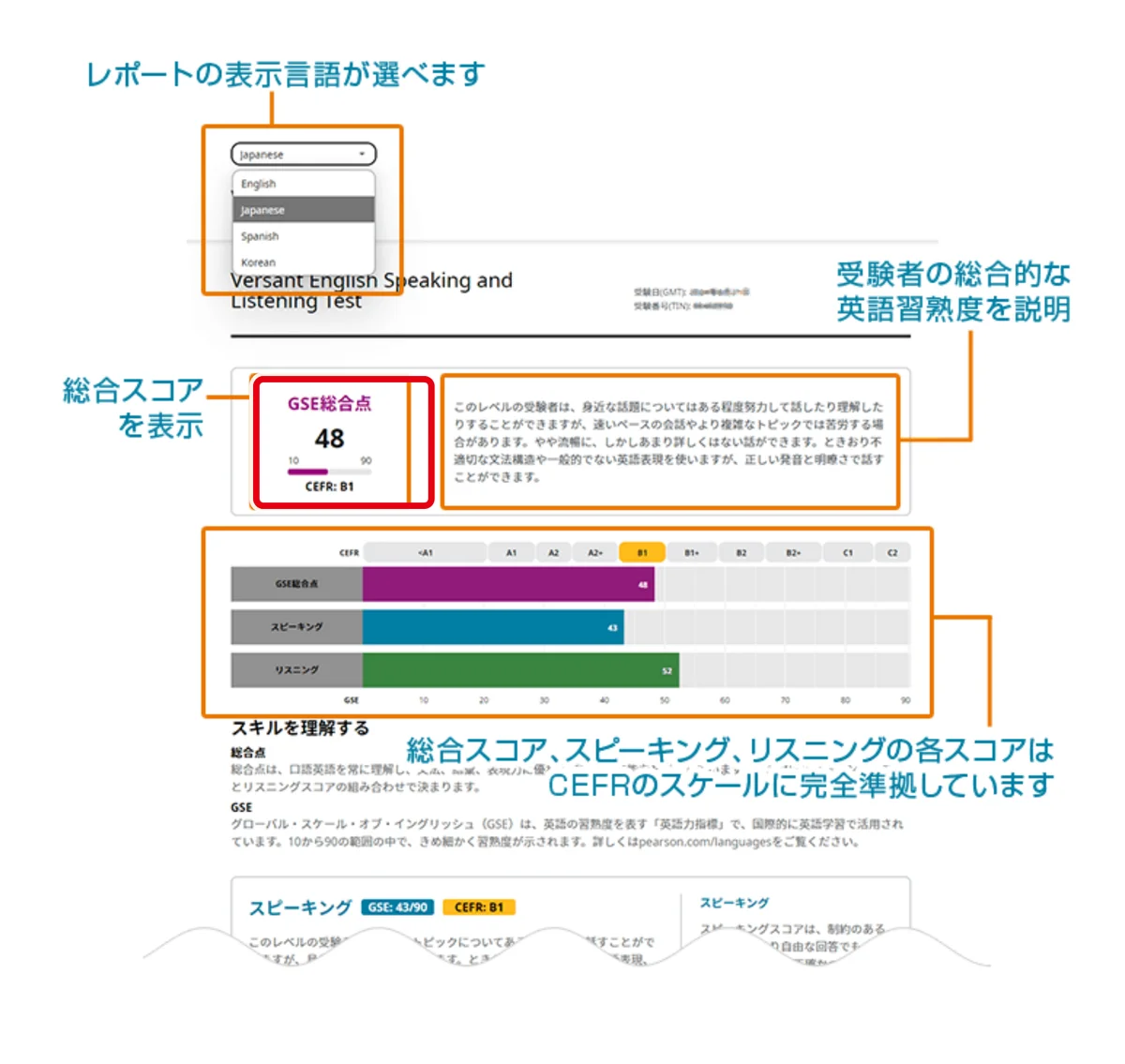Select the A1 CEFR level chip
The image size is (1125, 1064).
pyautogui.click(x=511, y=553)
